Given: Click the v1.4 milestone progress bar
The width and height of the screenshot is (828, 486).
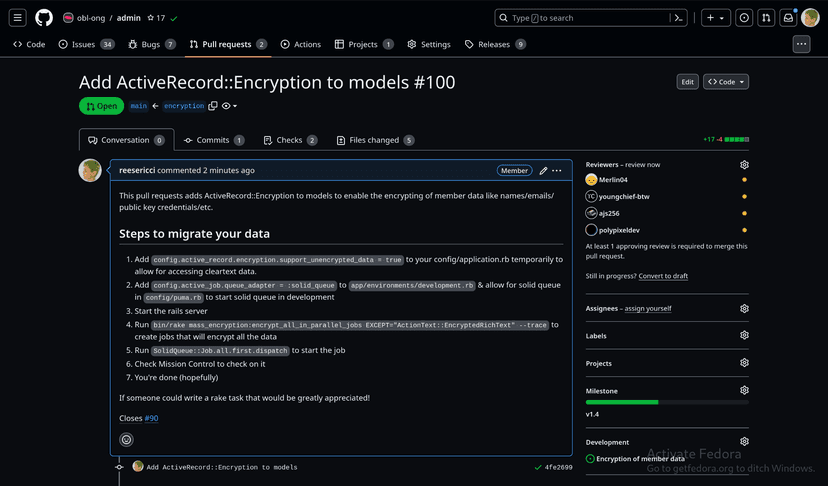Looking at the screenshot, I should point(665,402).
